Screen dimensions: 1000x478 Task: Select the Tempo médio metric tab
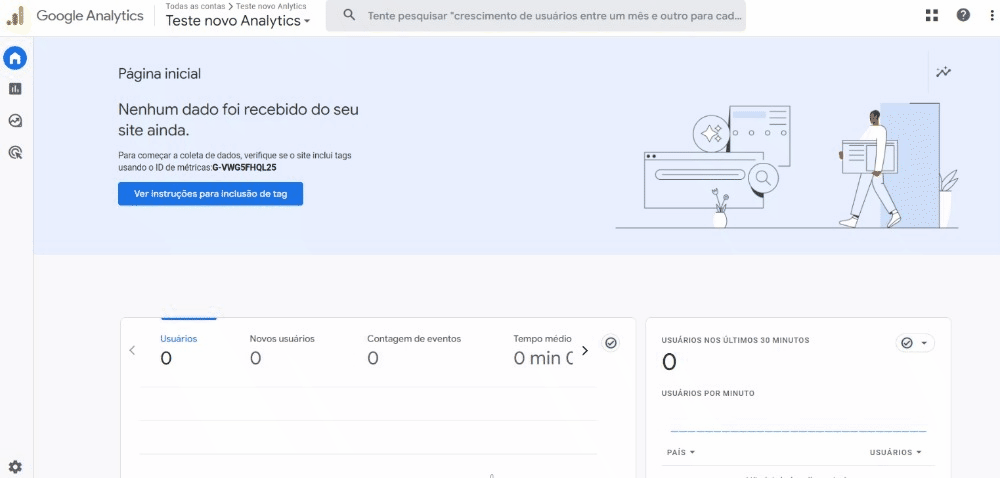[543, 350]
